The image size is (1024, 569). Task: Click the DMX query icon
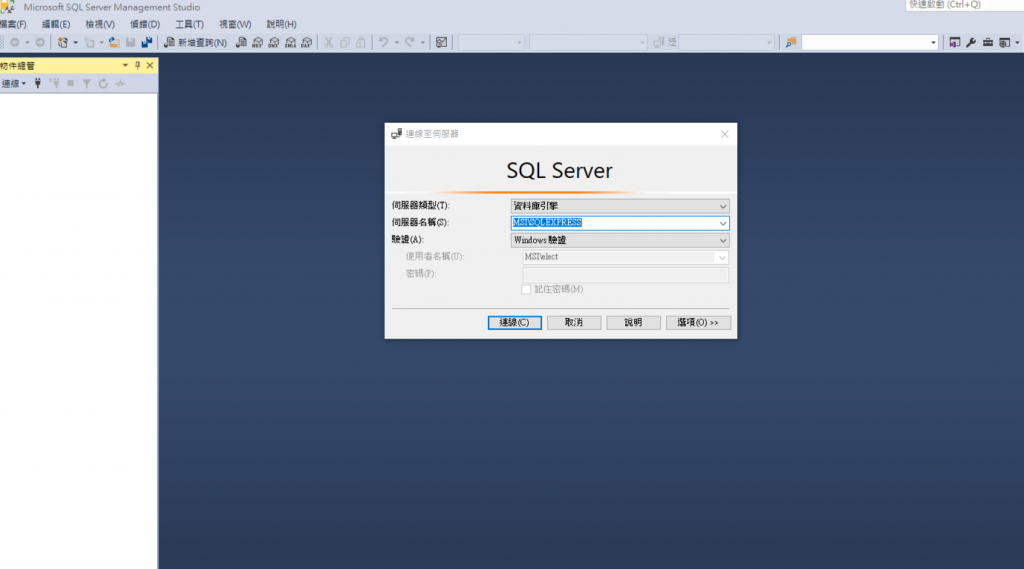(274, 42)
